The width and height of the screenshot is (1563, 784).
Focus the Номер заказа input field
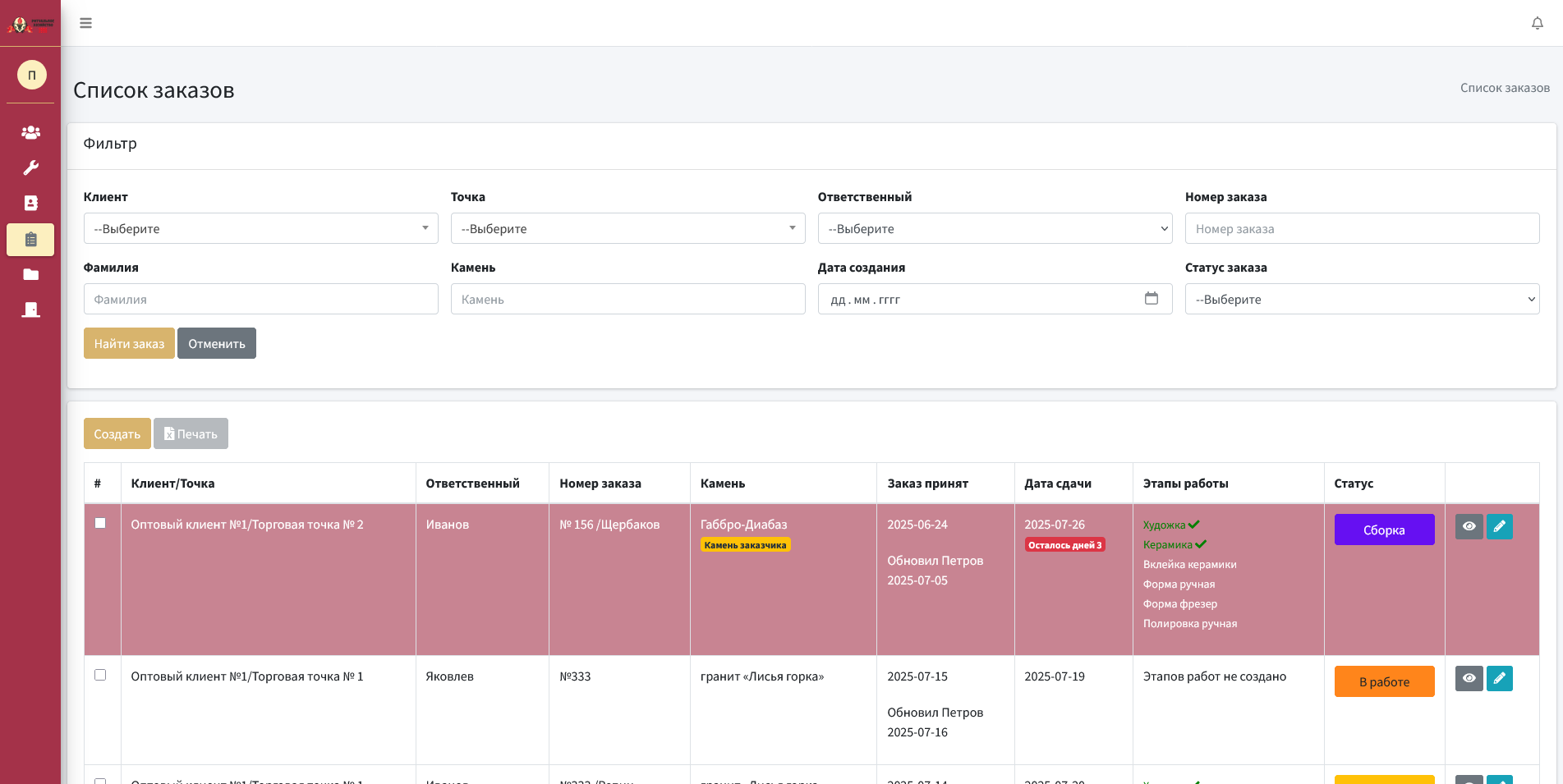(1362, 228)
